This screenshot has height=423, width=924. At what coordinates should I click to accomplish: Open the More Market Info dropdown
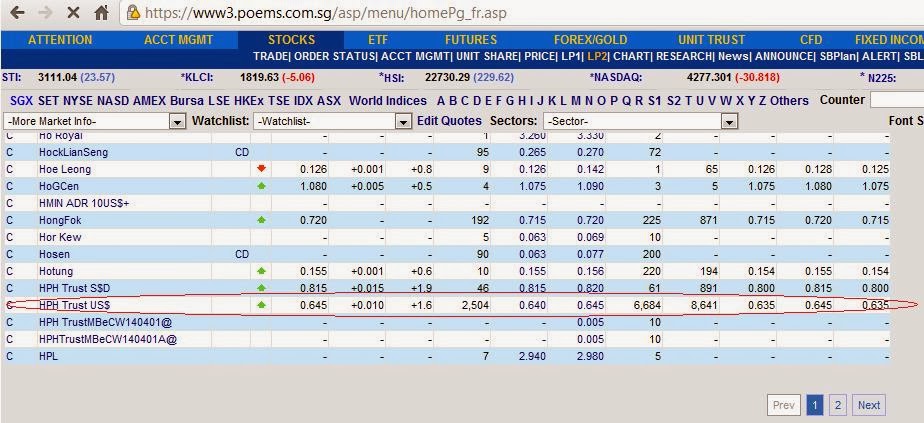pos(94,121)
